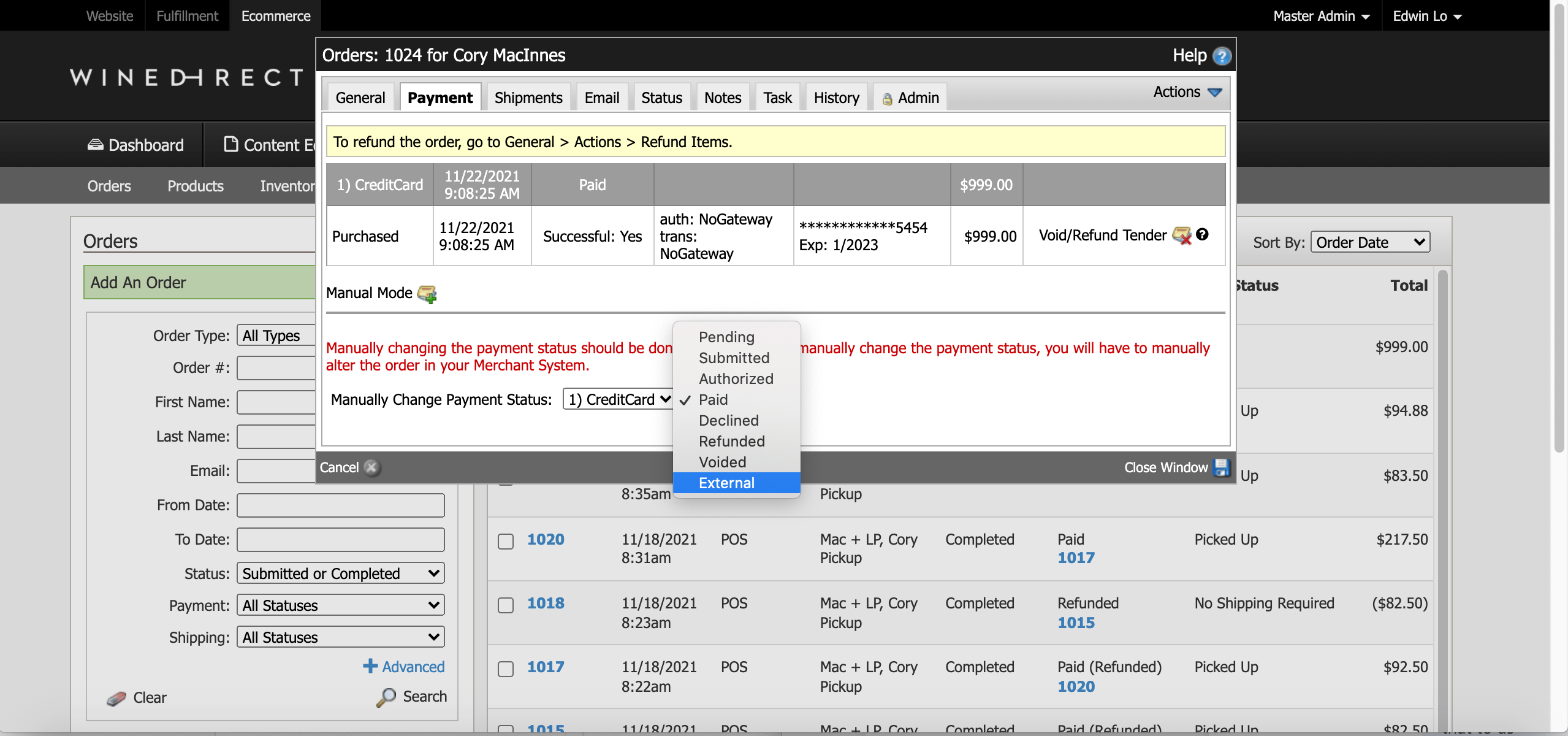
Task: Click the Void/Refund tooltip question mark
Action: pos(1202,234)
